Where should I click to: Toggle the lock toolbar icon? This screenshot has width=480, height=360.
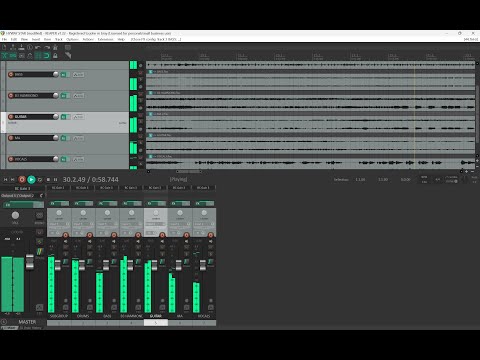pos(55,56)
